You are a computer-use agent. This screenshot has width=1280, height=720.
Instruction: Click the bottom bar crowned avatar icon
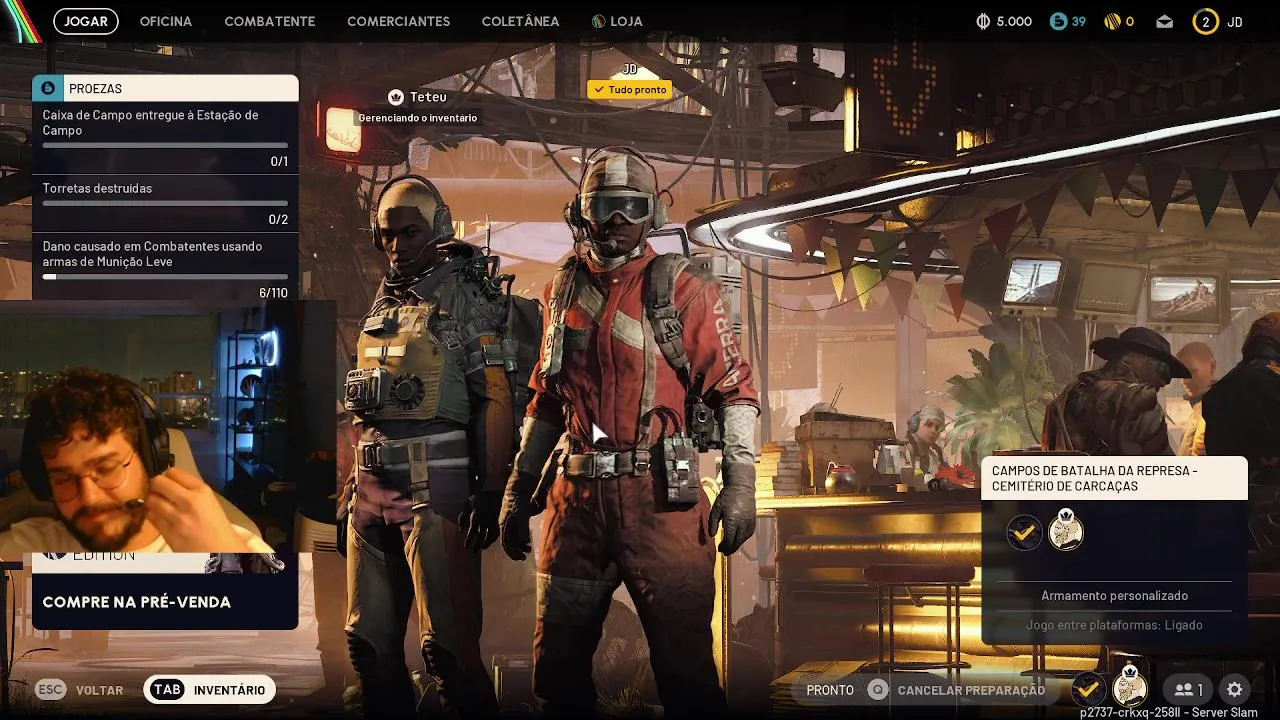(x=1129, y=687)
